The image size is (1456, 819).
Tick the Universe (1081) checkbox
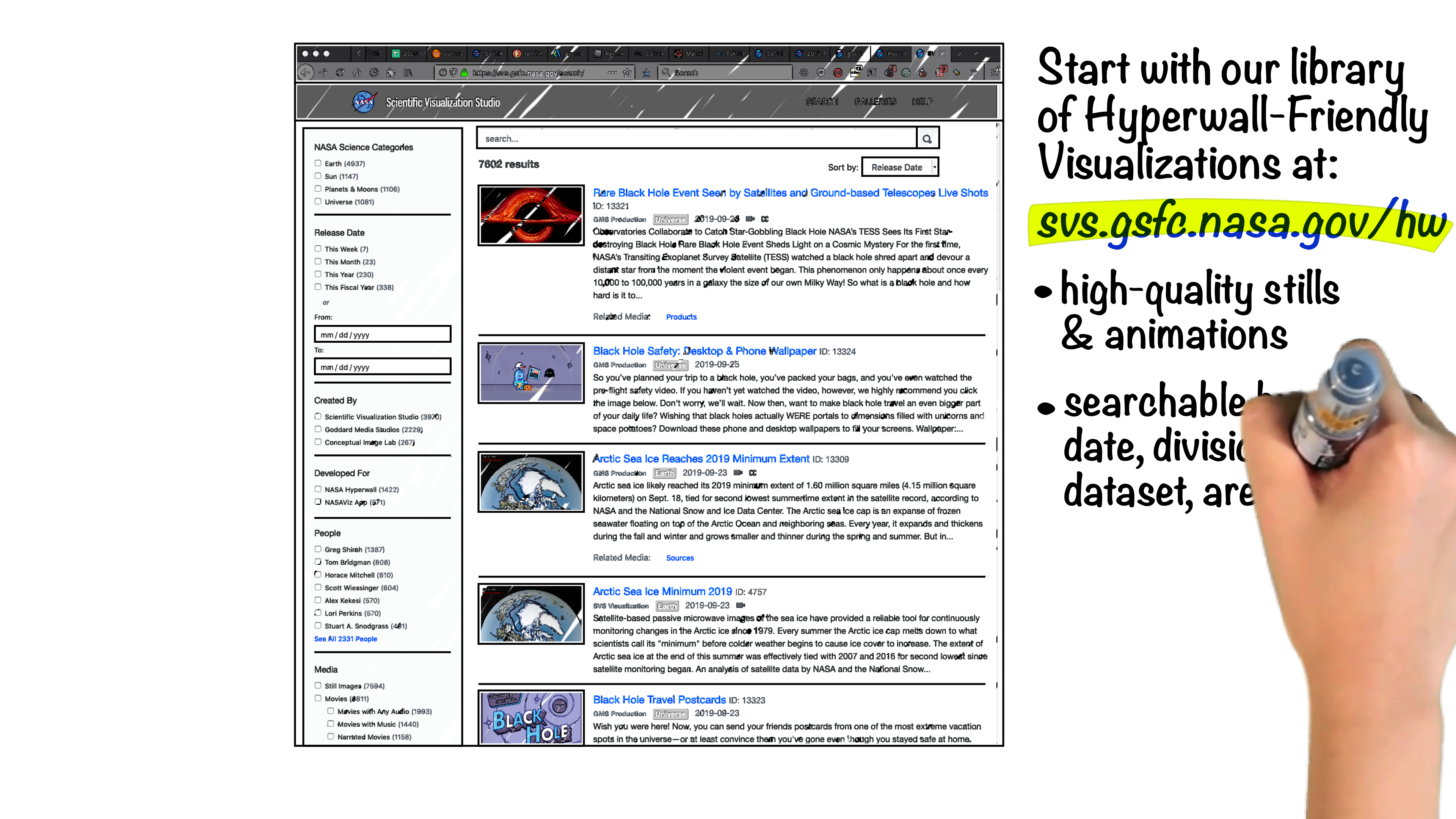318,201
